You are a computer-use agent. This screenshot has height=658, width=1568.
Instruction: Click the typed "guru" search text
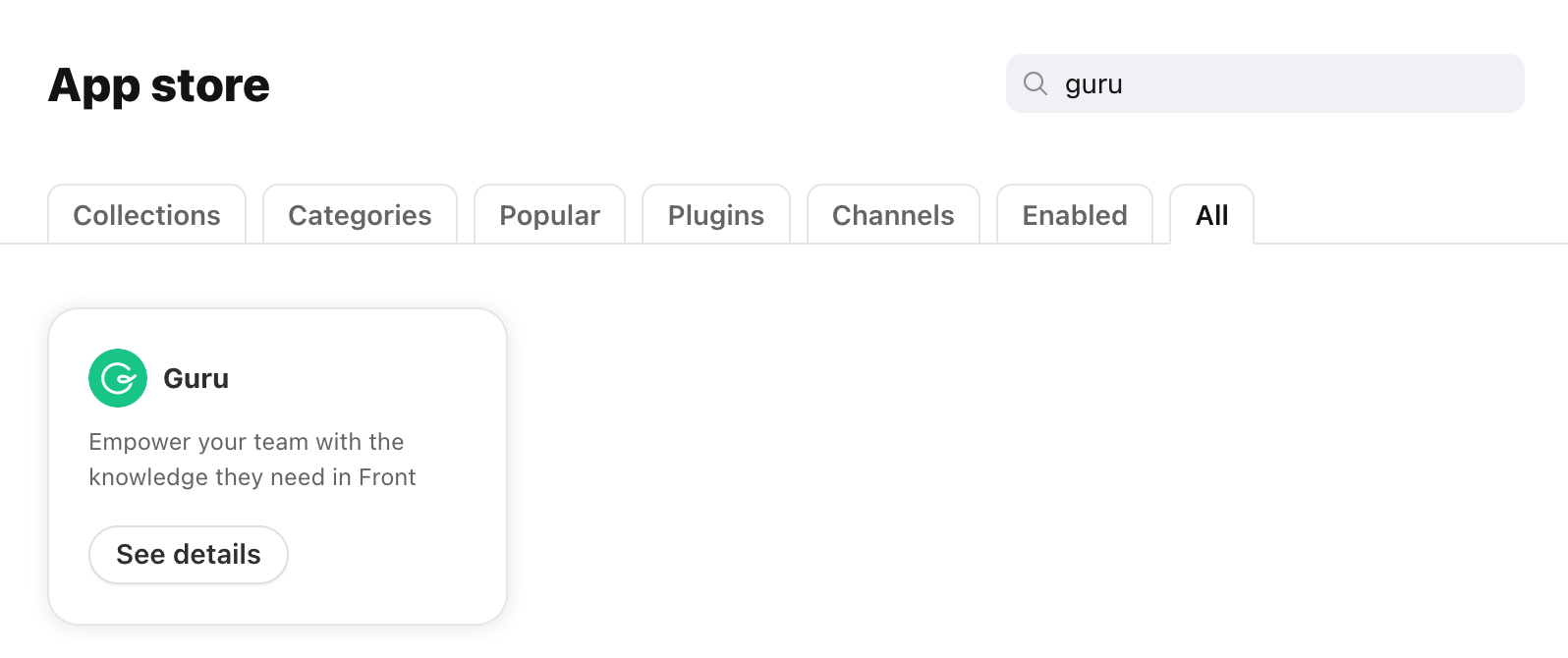(x=1093, y=84)
